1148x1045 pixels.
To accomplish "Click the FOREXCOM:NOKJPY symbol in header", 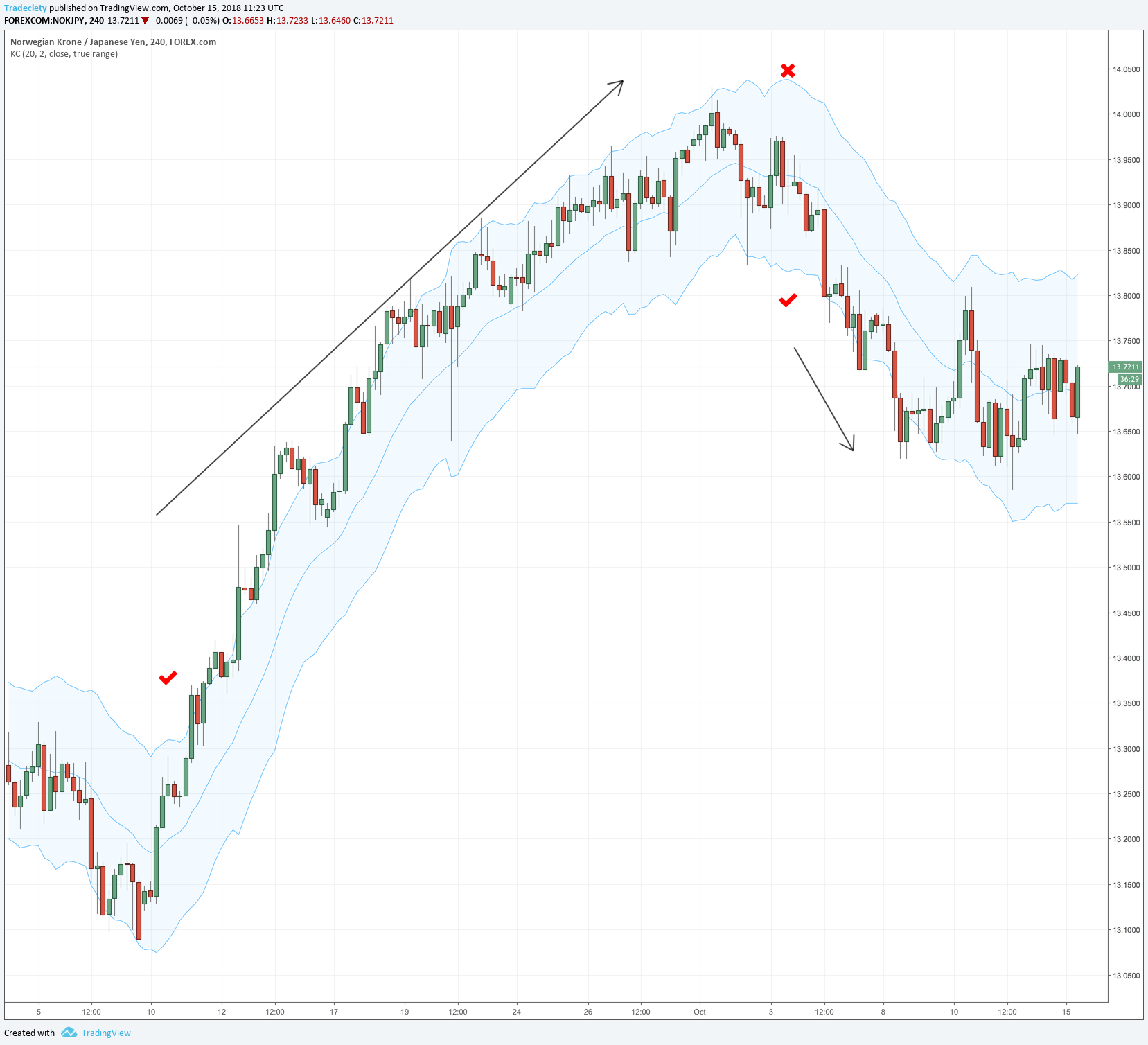I will pyautogui.click(x=44, y=21).
